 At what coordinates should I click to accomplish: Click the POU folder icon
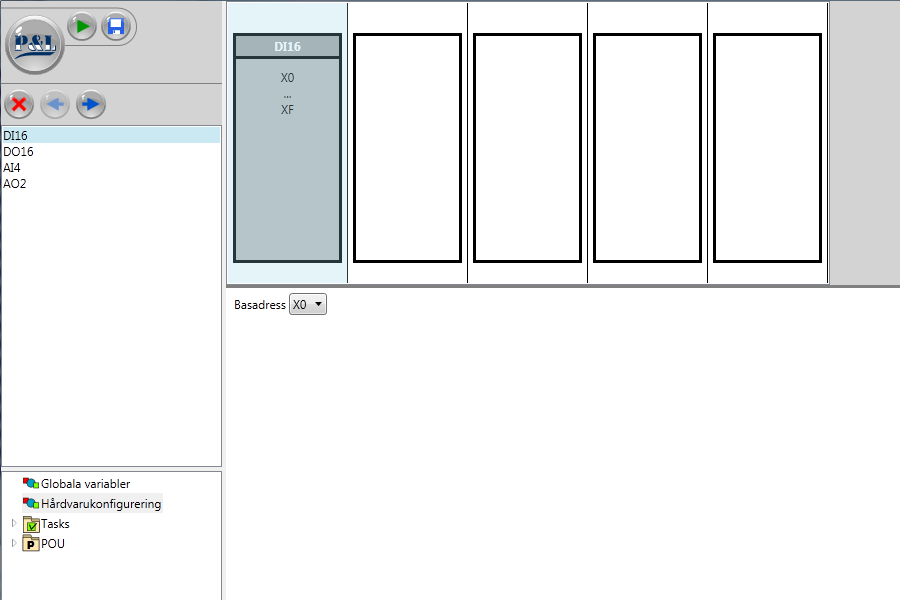coord(31,543)
